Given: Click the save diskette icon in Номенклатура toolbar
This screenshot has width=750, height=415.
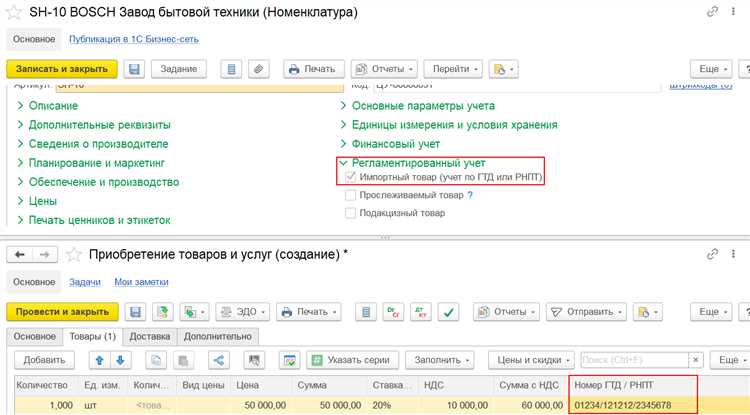Looking at the screenshot, I should 135,69.
